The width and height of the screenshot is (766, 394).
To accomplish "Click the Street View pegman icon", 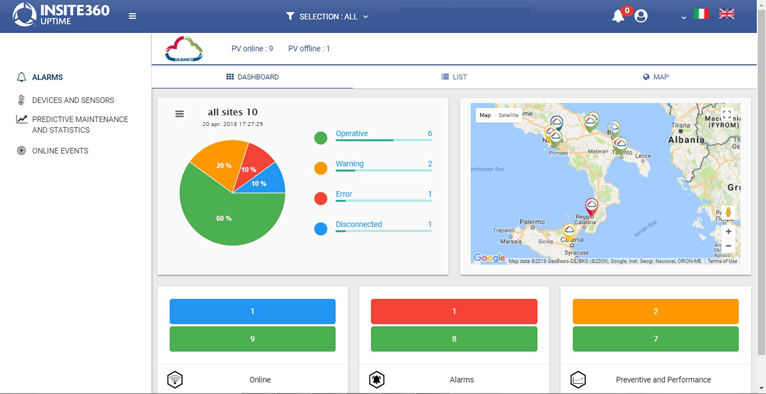I will coord(728,213).
